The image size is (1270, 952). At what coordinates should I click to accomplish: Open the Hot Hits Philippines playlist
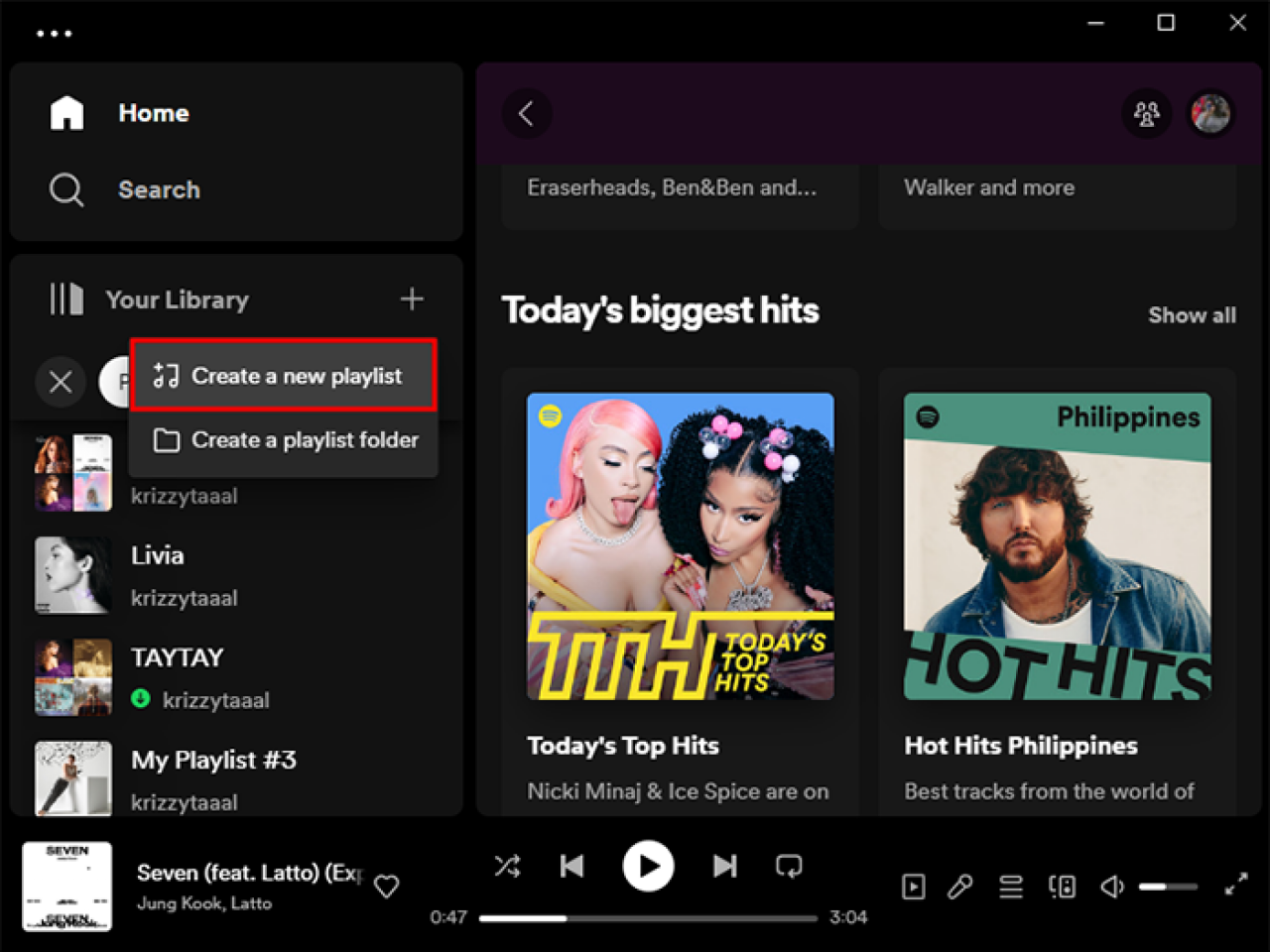(1056, 545)
